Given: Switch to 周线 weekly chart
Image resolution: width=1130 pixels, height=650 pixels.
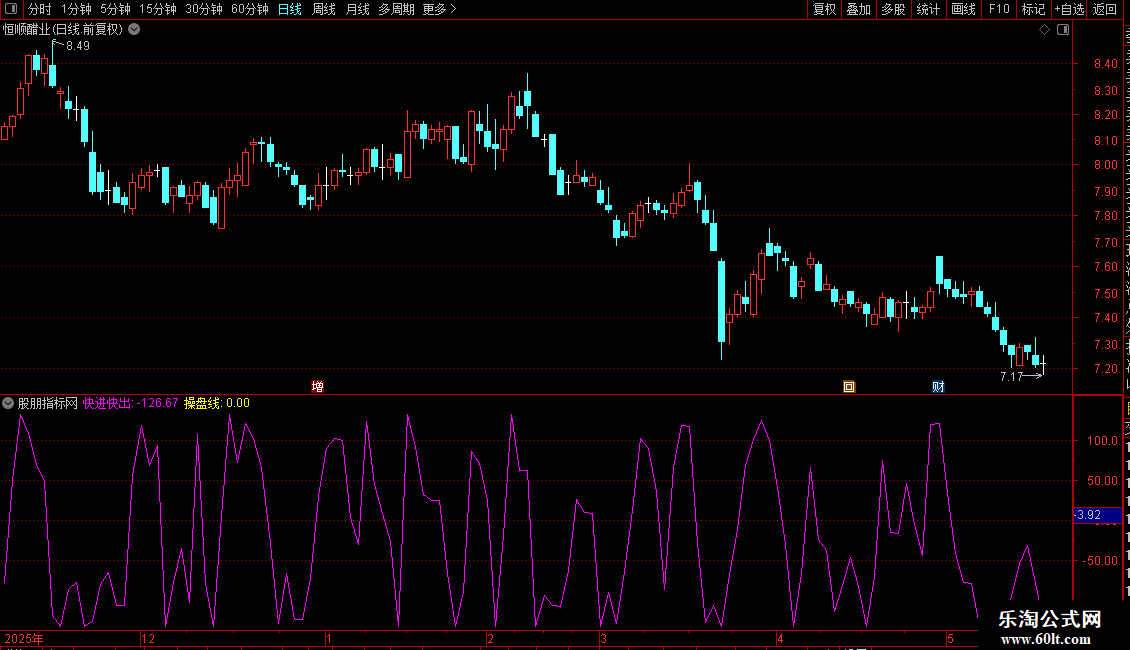Looking at the screenshot, I should (324, 9).
